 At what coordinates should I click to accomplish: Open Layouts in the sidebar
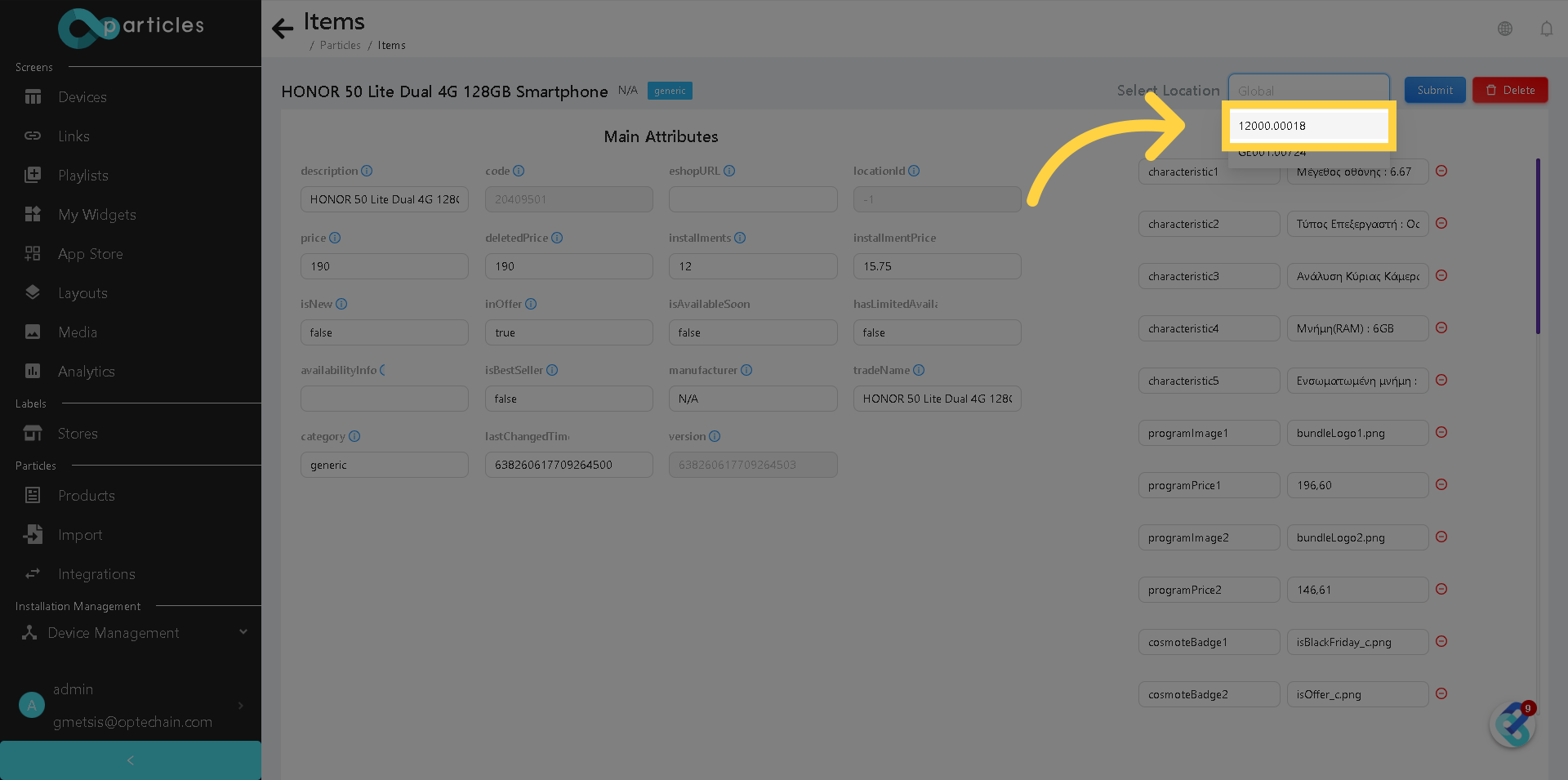pos(82,293)
